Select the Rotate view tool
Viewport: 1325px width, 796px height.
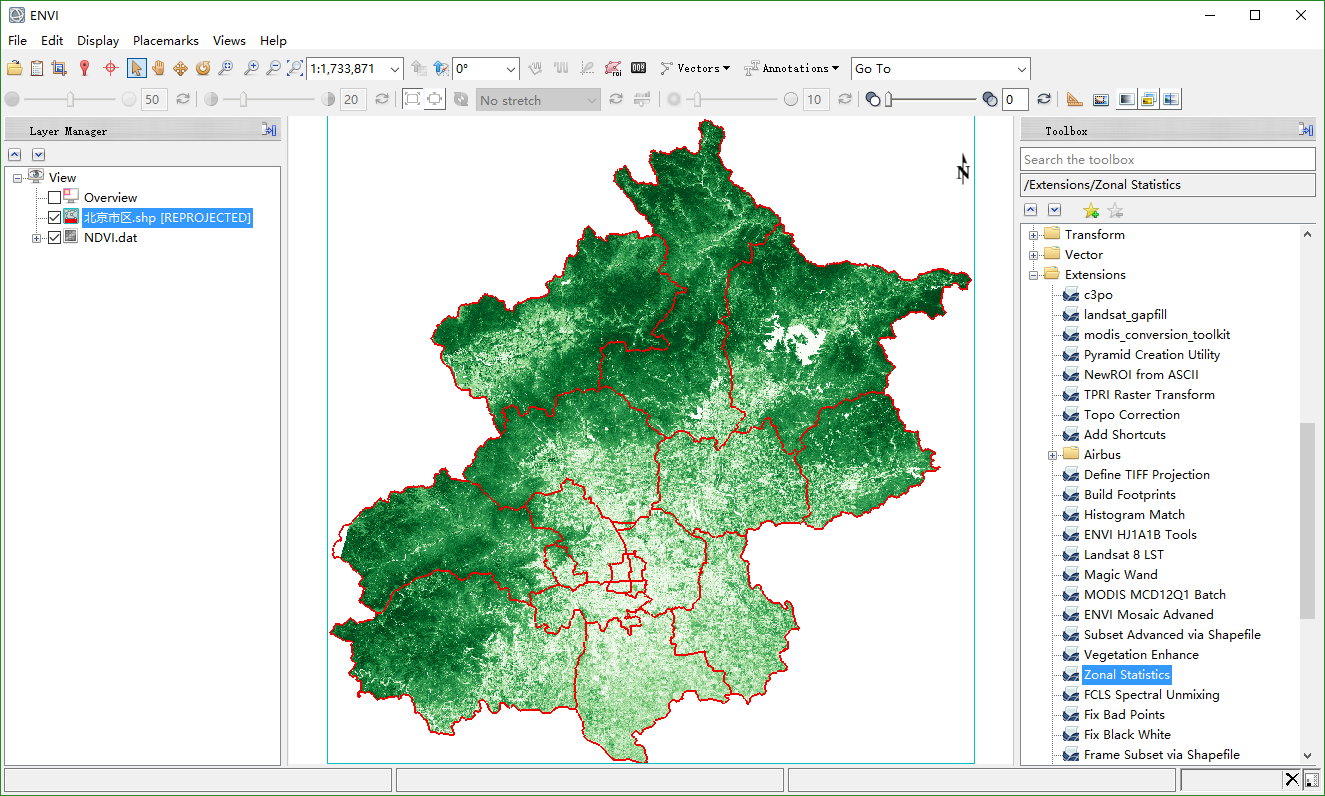pyautogui.click(x=203, y=68)
